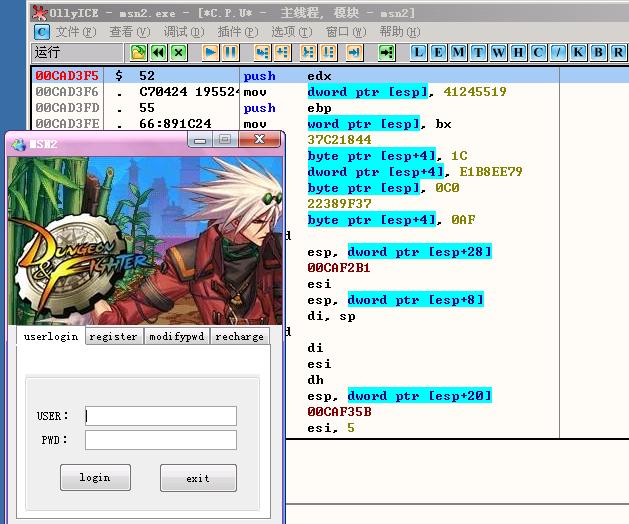Open Memory map with M button
Viewport: 629px width, 524px height.
[x=458, y=53]
